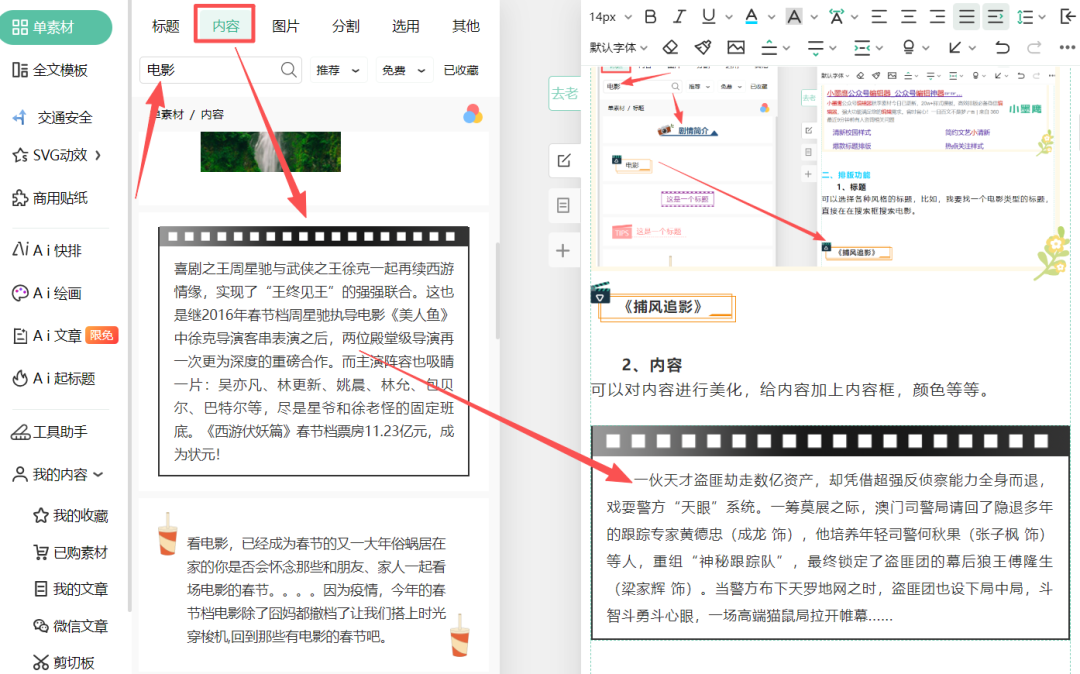The width and height of the screenshot is (1080, 674).
Task: Click the multicolor palette circle icon
Action: pos(472,114)
